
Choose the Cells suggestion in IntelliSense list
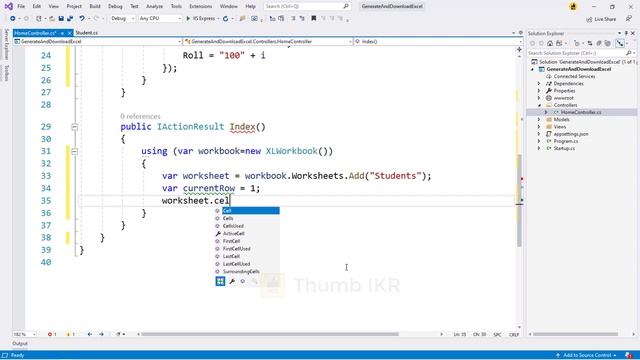[247, 218]
